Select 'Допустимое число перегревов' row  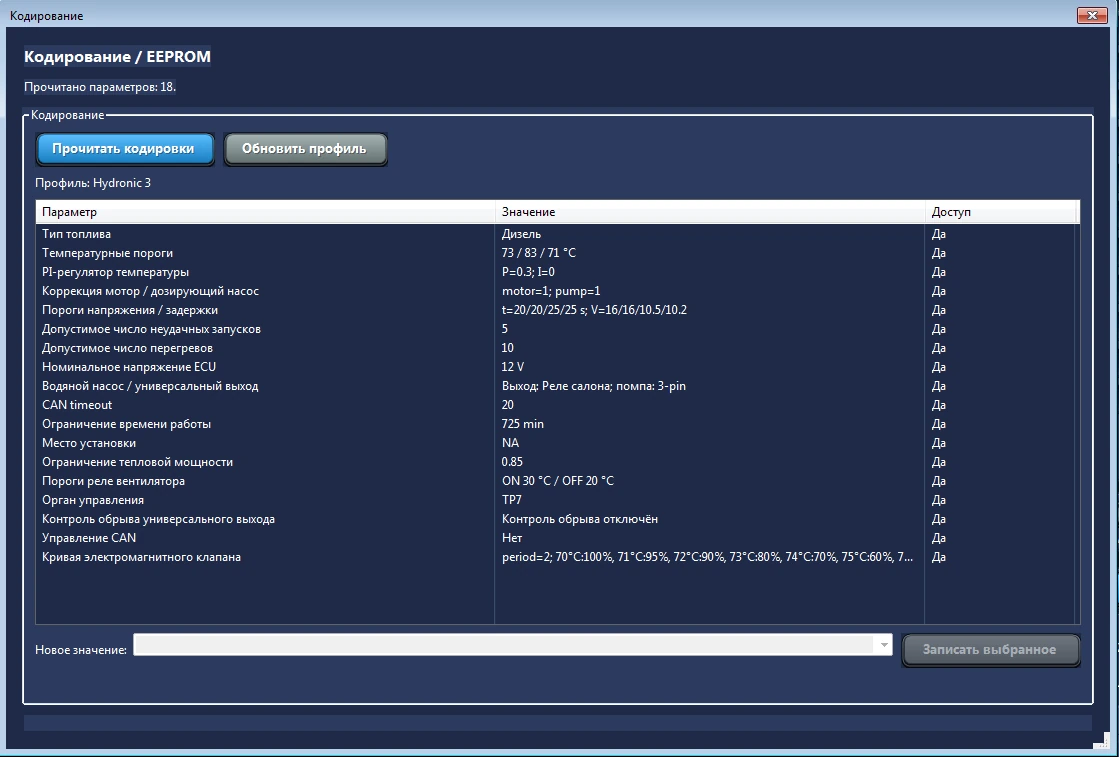(x=555, y=348)
